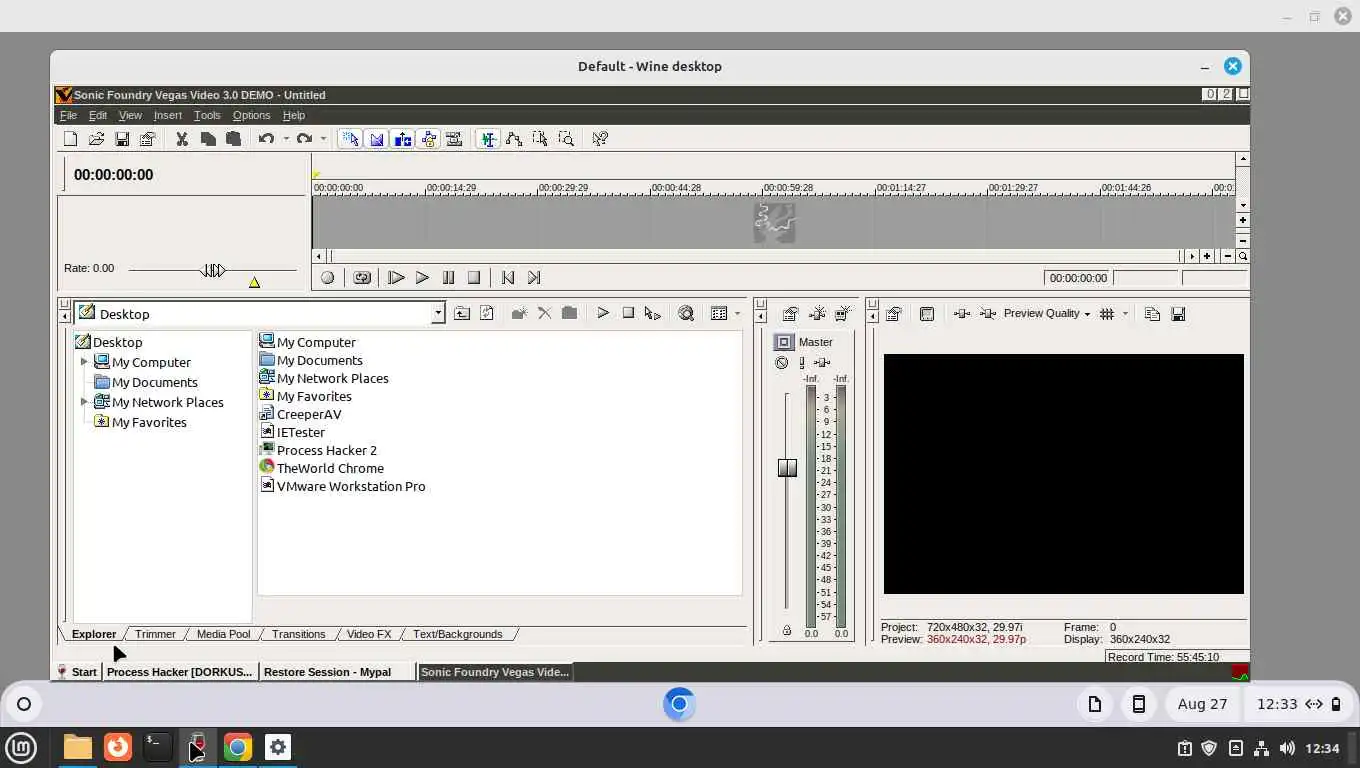
Task: Open Master bus FX plug-in chain icon
Action: [822, 363]
